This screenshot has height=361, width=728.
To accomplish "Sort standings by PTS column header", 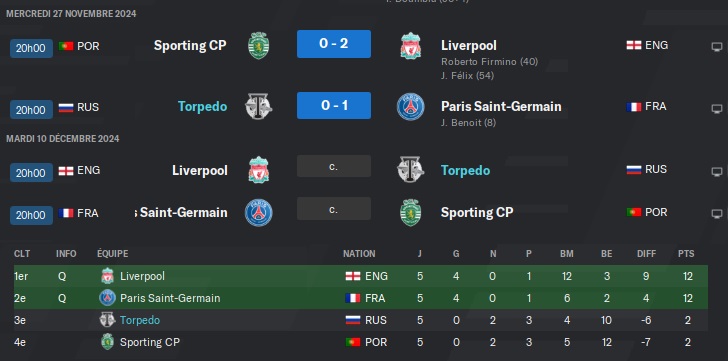I will point(686,254).
